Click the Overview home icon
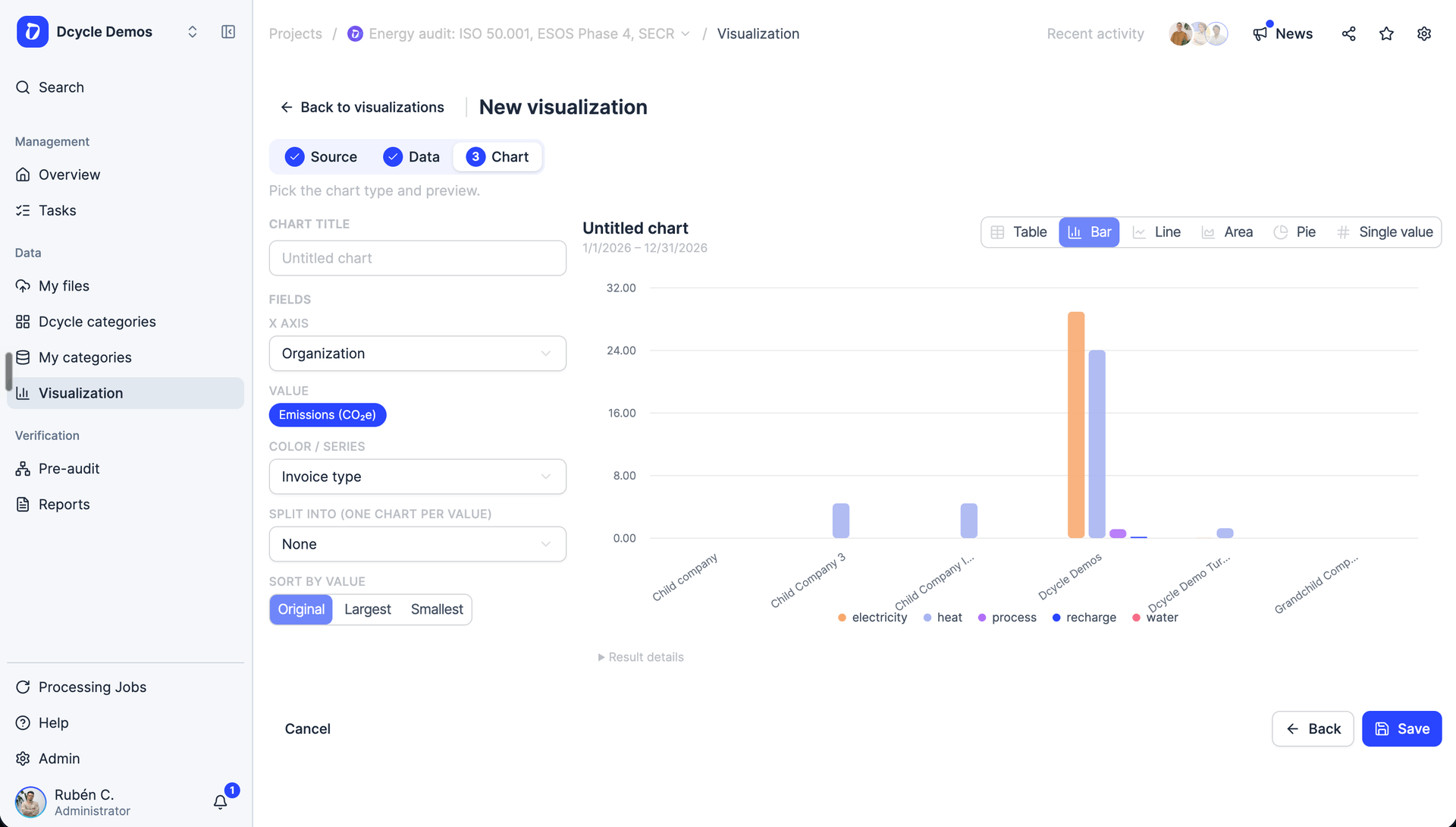1456x827 pixels. click(23, 175)
